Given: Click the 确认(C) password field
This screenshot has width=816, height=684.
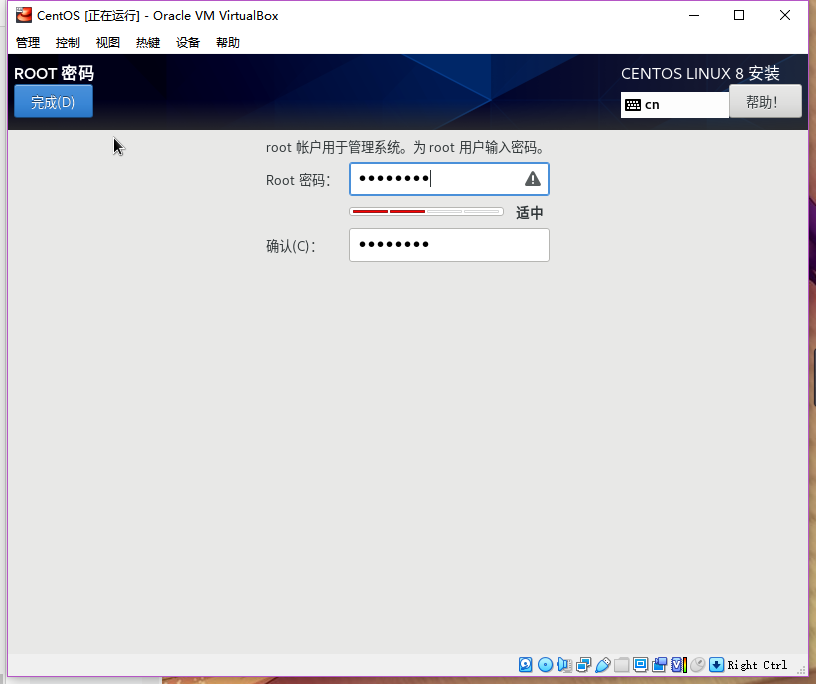Looking at the screenshot, I should 449,245.
